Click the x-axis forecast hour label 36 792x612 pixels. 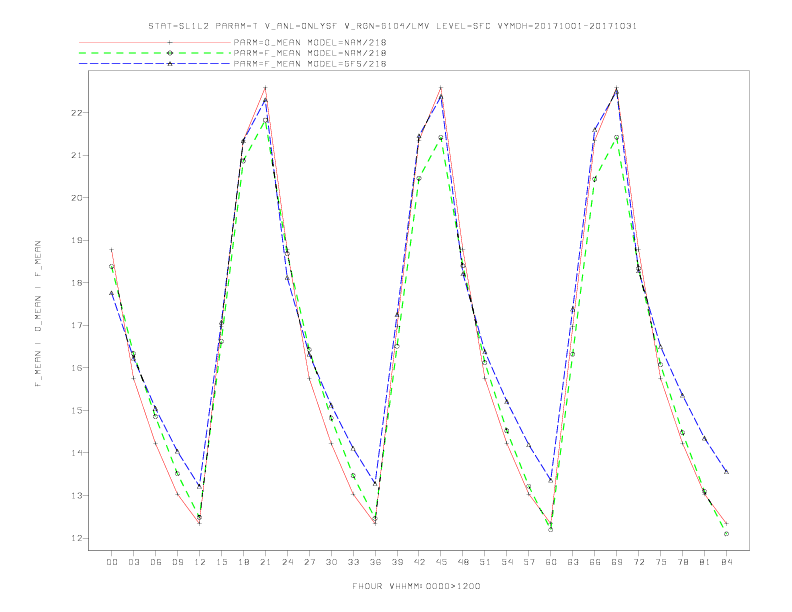375,562
